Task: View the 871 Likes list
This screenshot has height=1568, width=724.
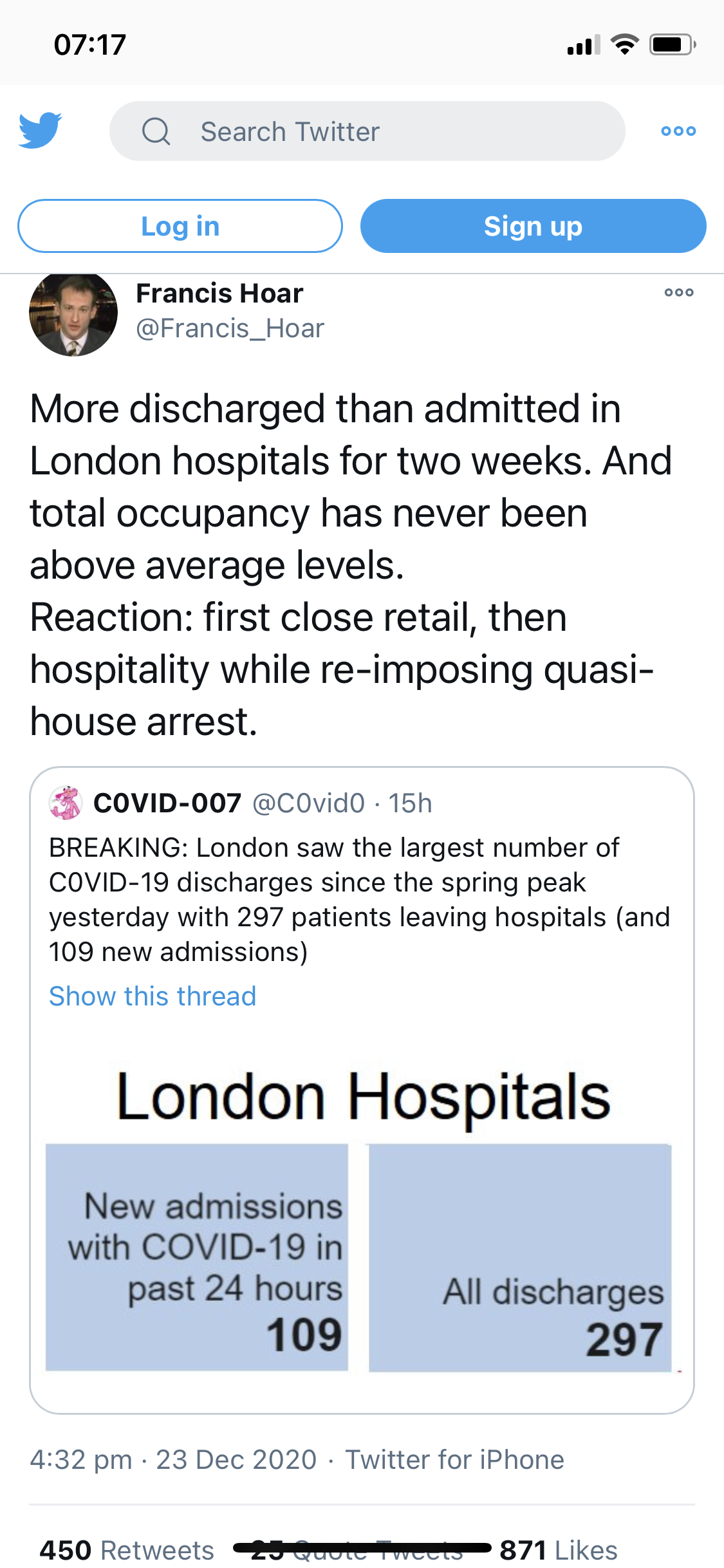Action: [x=559, y=1550]
